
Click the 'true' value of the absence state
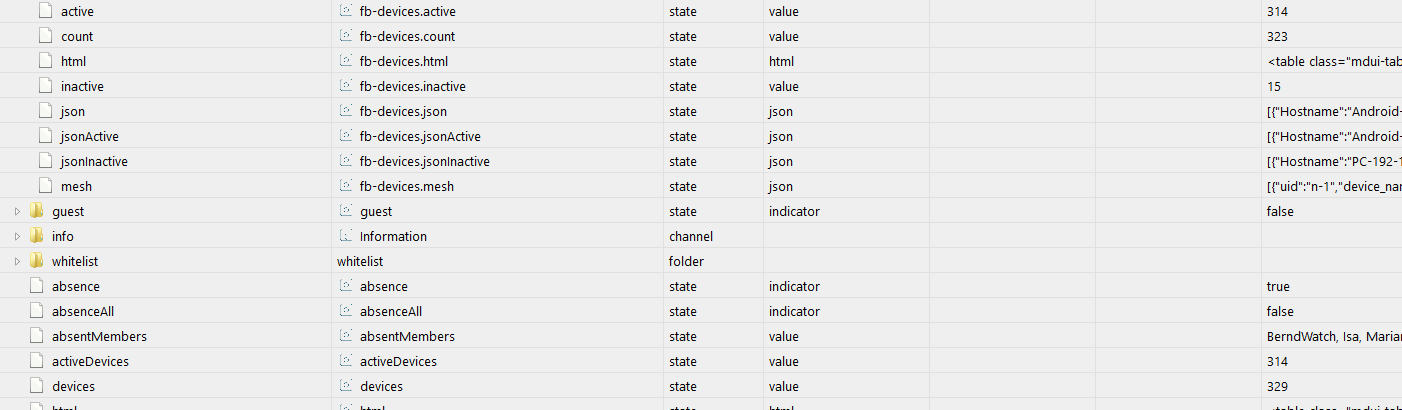[x=1279, y=286]
